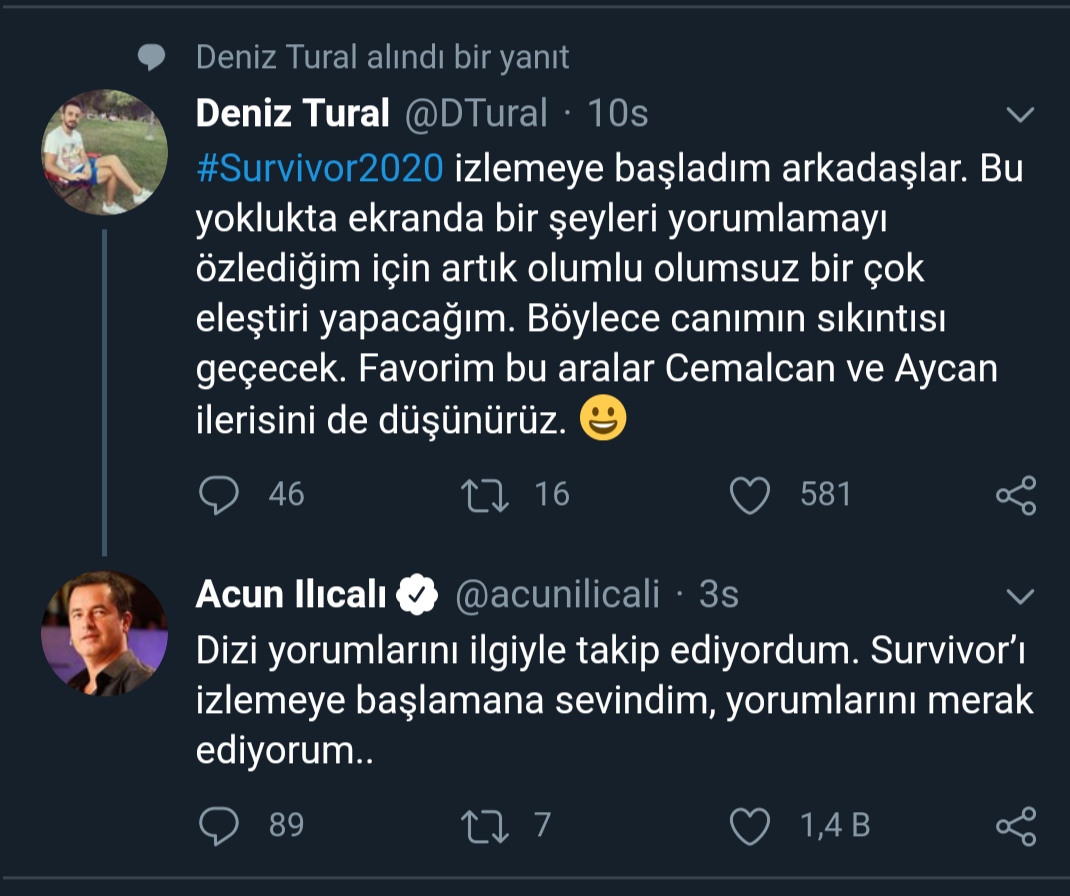Click the Deniz Tural display name
Screen dimensions: 1070x896
coord(292,114)
